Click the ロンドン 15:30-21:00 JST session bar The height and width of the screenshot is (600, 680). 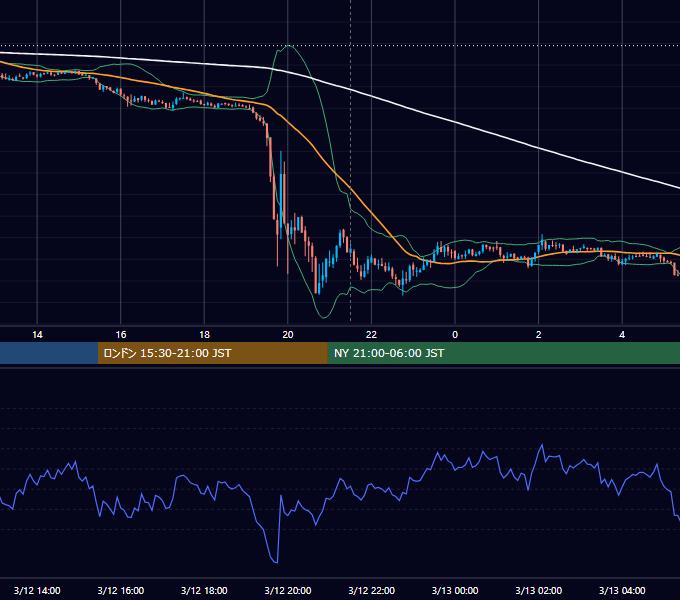click(212, 353)
